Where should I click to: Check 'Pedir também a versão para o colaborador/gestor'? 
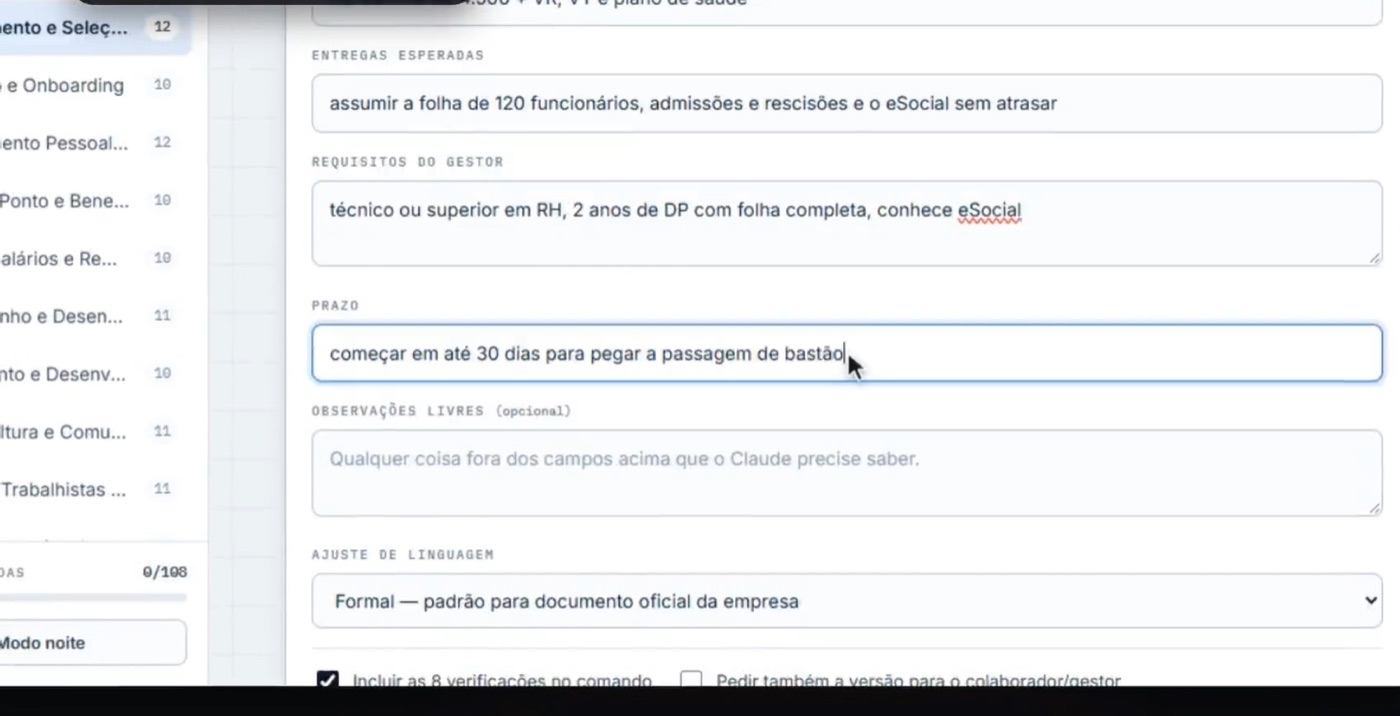[691, 681]
